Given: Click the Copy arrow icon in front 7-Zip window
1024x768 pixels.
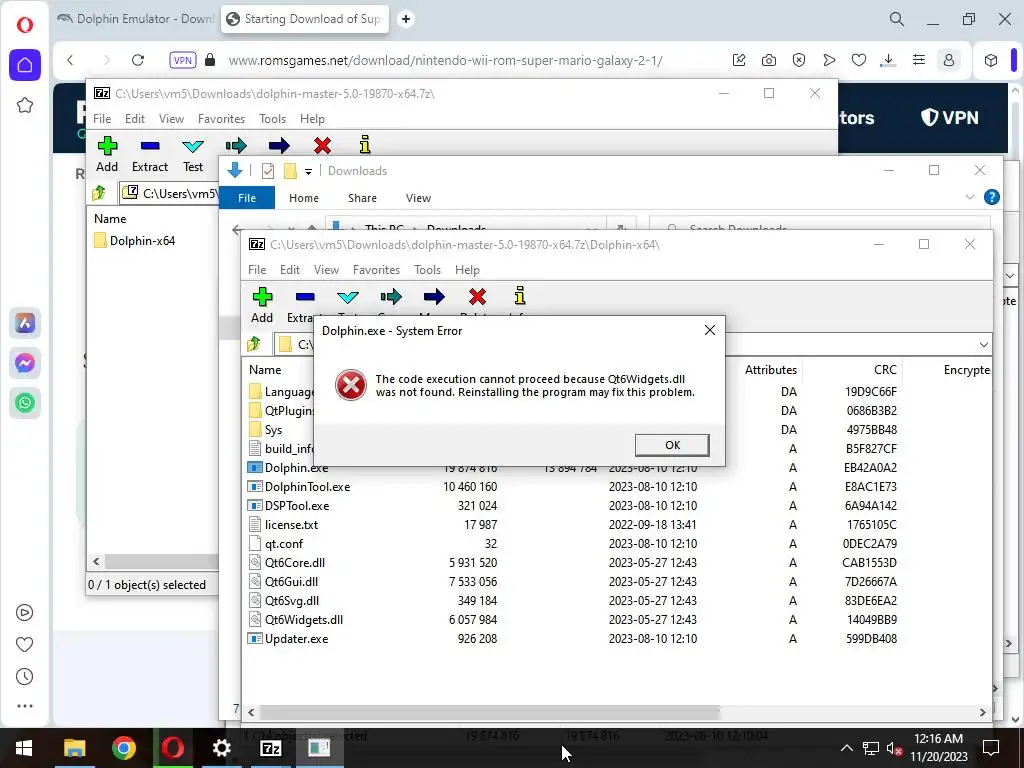Looking at the screenshot, I should click(x=391, y=298).
